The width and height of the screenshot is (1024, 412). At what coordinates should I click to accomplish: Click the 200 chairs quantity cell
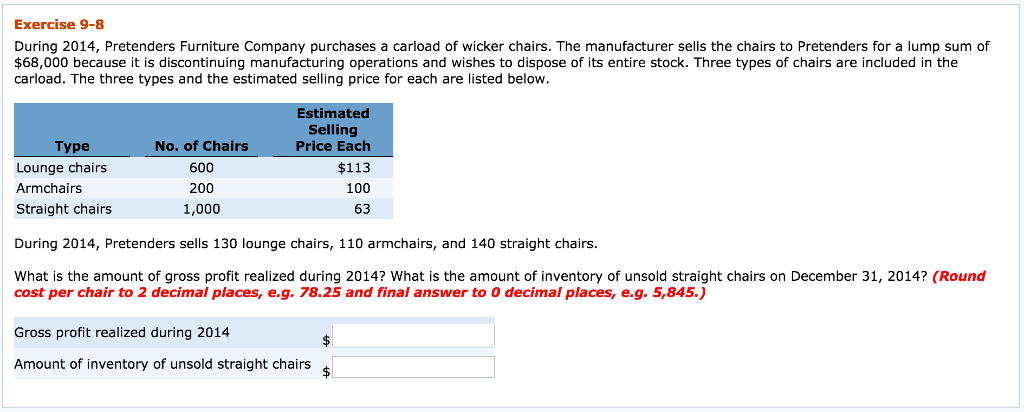click(x=201, y=189)
